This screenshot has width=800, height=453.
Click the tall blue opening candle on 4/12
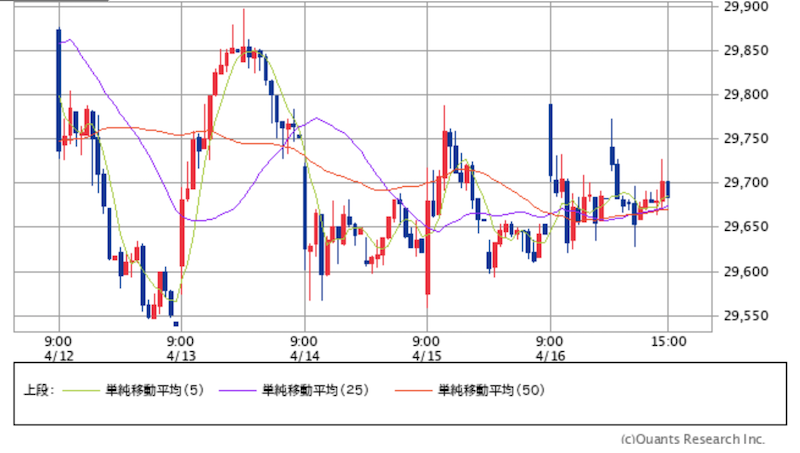pos(59,90)
